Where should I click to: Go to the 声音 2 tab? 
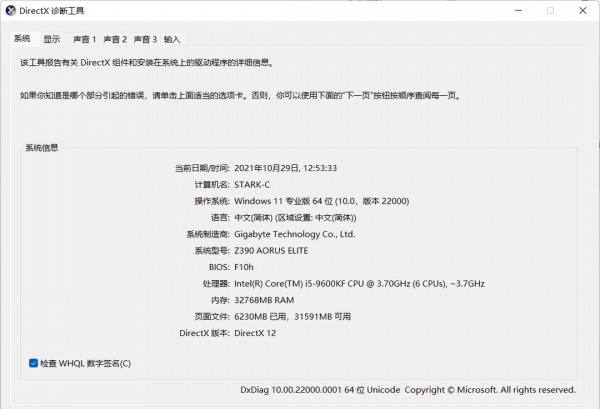click(115, 39)
